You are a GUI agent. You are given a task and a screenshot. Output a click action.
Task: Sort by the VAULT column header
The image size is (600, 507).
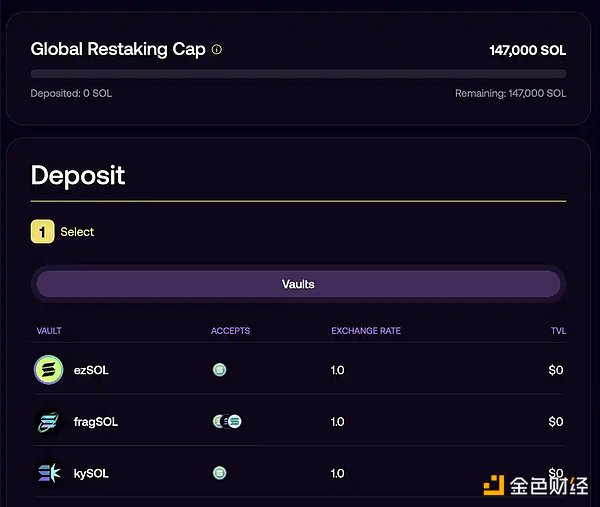49,331
